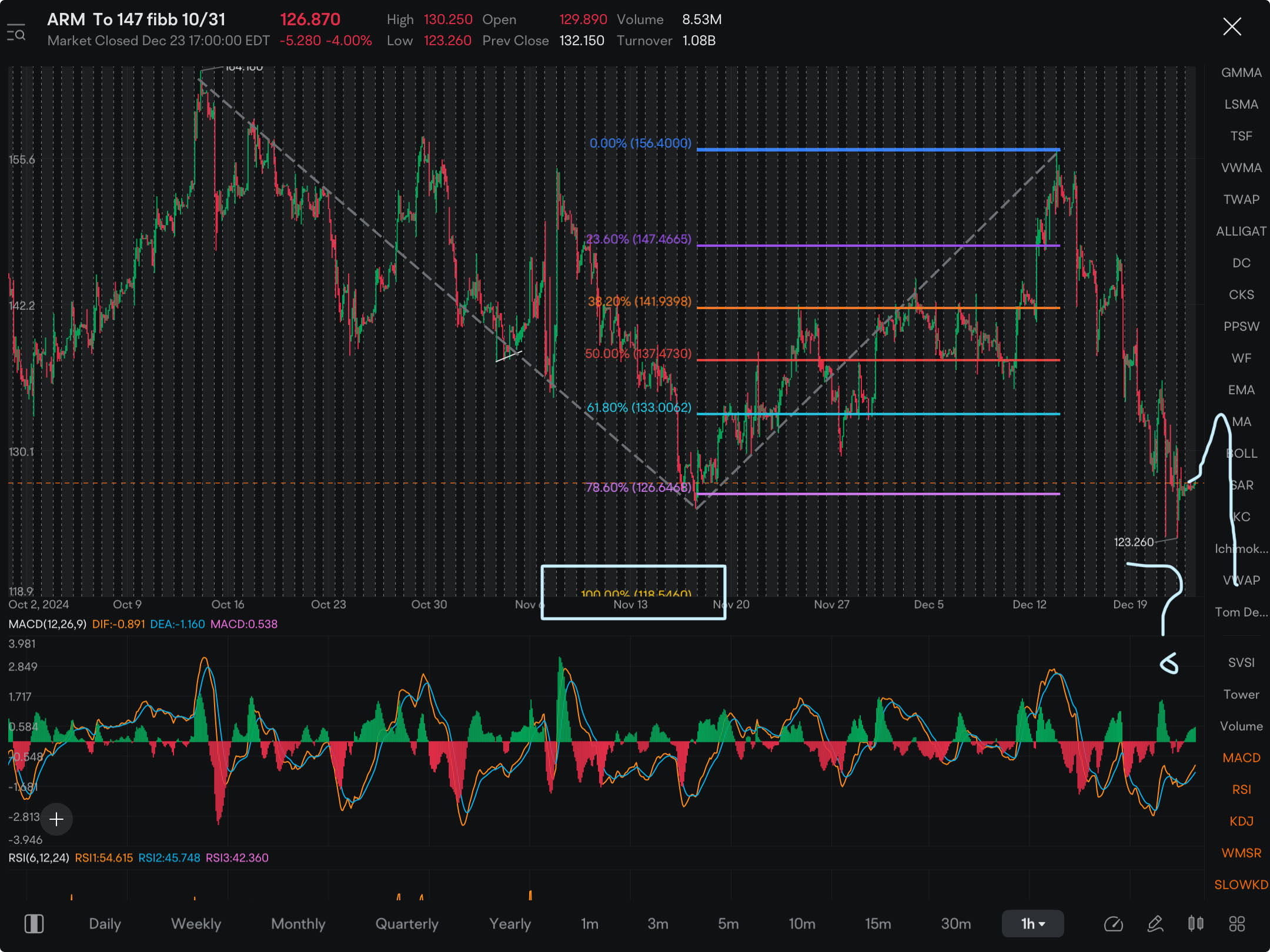Expand the 1h interval dropdown
Screen dimensions: 1270x952
[x=1032, y=924]
